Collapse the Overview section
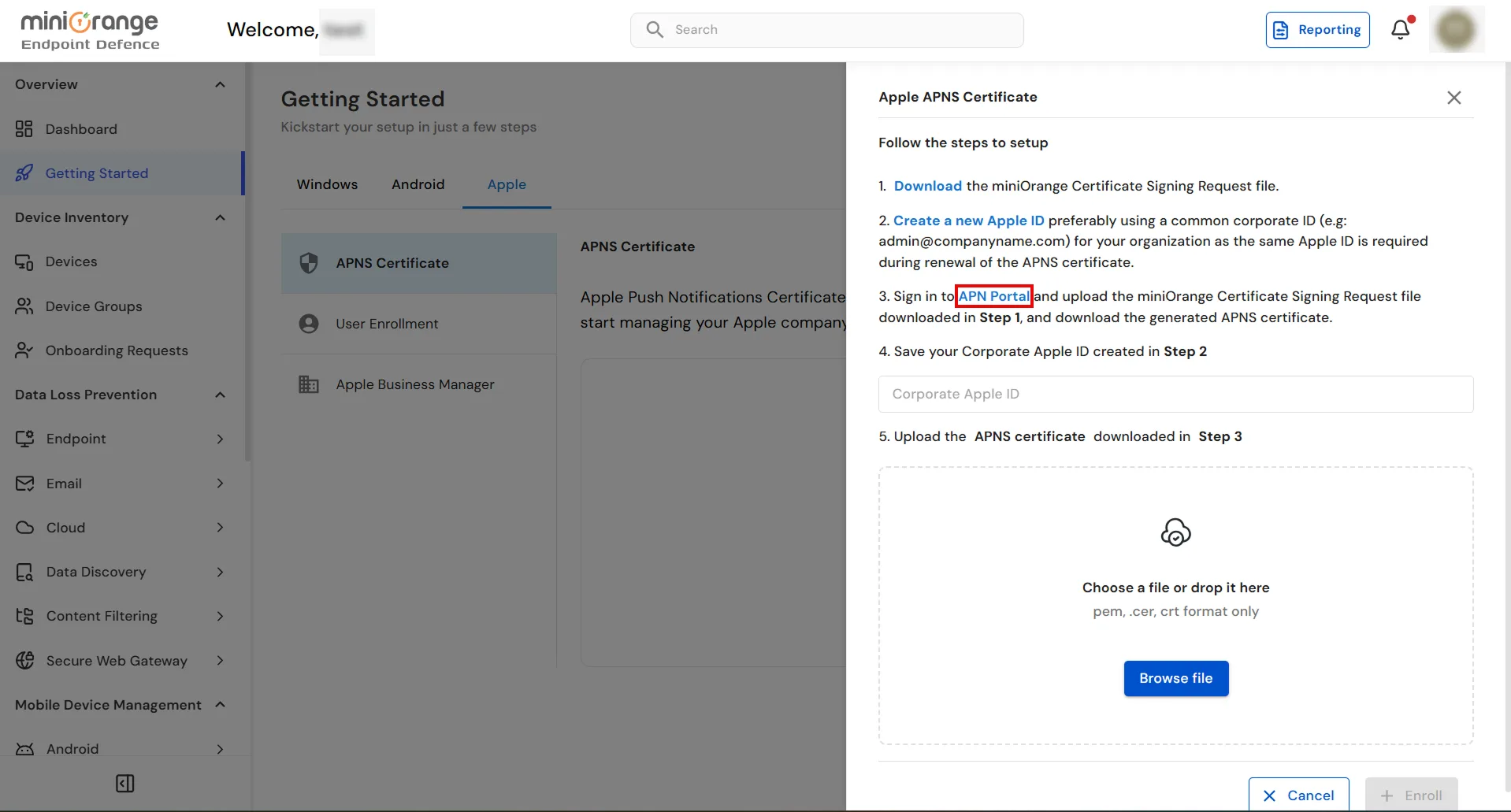Image resolution: width=1511 pixels, height=812 pixels. coord(221,84)
